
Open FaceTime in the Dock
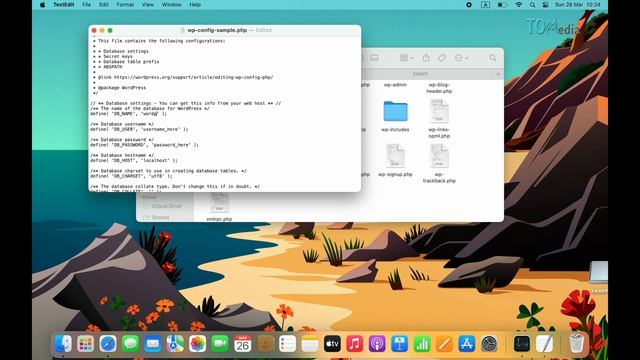(220, 344)
